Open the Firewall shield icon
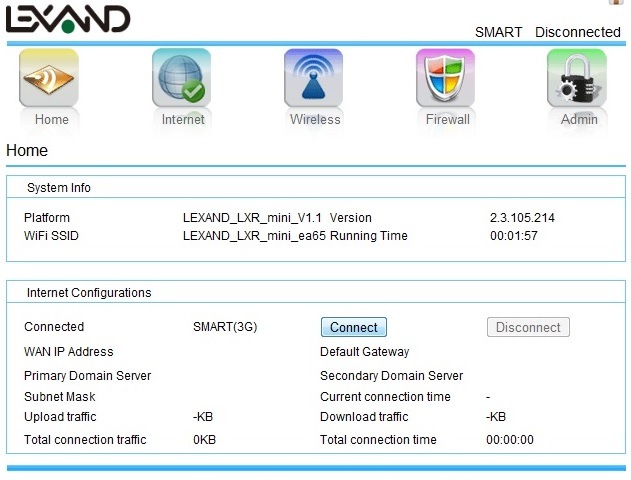 coord(446,78)
